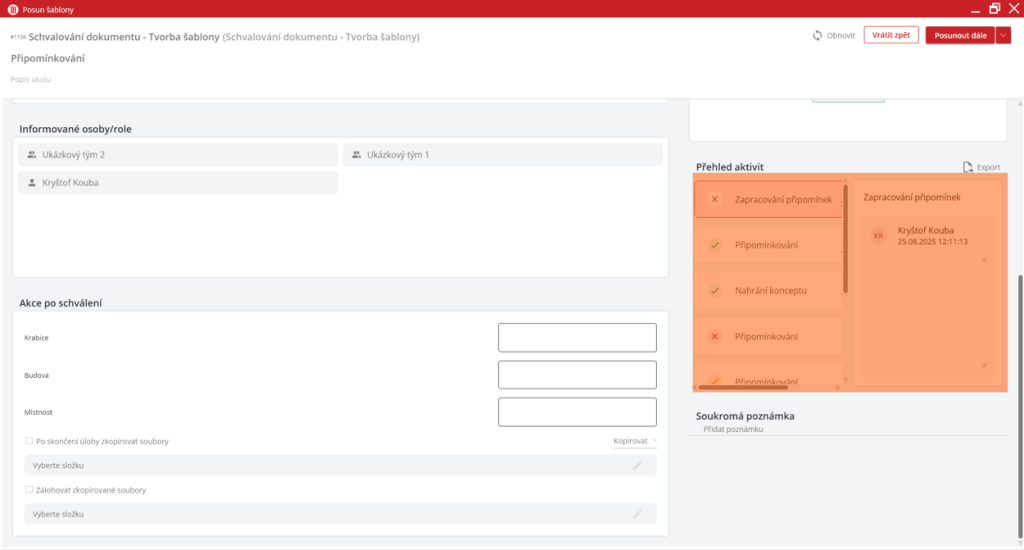Select the Nahrání konceptu activity item
The height and width of the screenshot is (550, 1024).
(x=770, y=291)
